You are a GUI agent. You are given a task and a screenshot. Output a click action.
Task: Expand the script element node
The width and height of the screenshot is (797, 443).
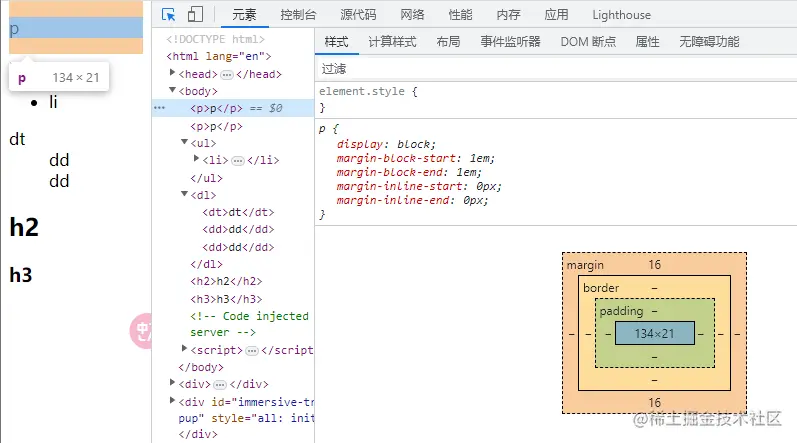[185, 349]
